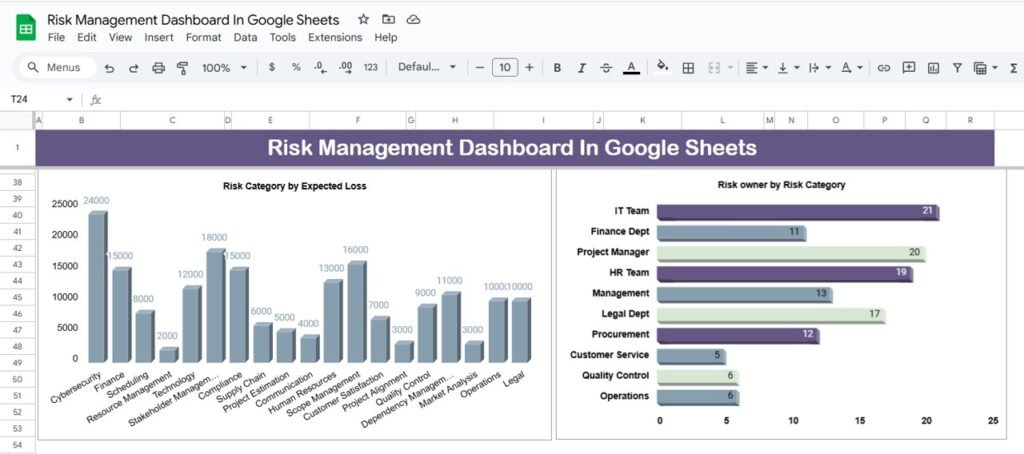The width and height of the screenshot is (1024, 454).
Task: Insert a comment
Action: (908, 67)
